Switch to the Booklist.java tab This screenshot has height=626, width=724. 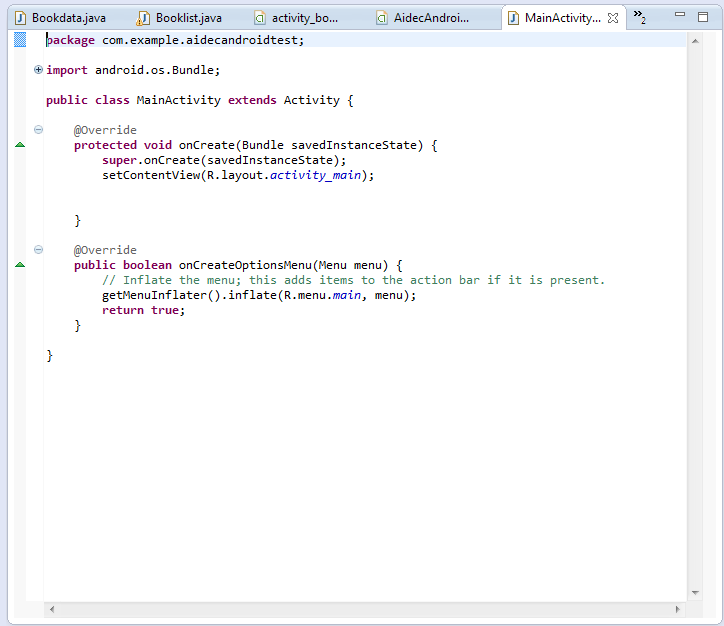pyautogui.click(x=189, y=18)
